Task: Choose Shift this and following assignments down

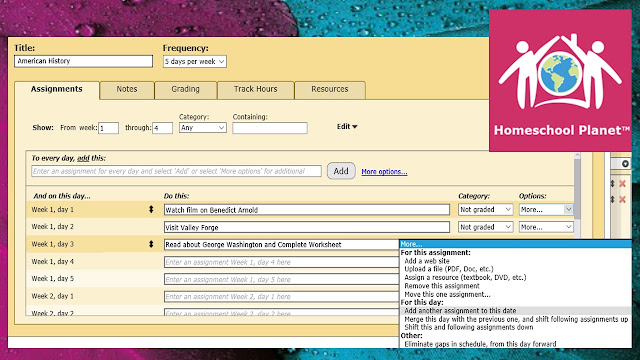Action: [x=469, y=327]
